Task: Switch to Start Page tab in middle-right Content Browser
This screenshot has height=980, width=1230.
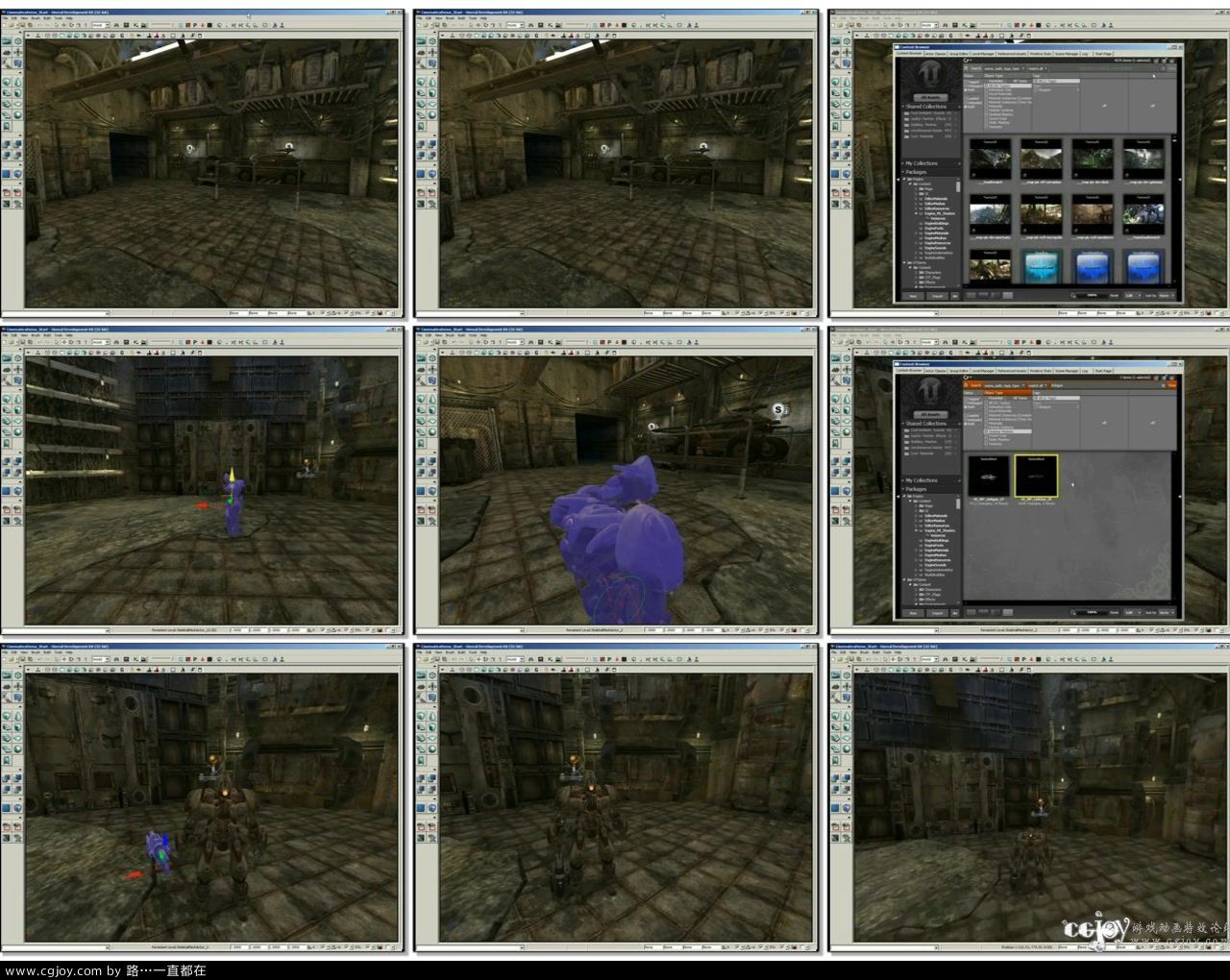Action: [x=1103, y=371]
